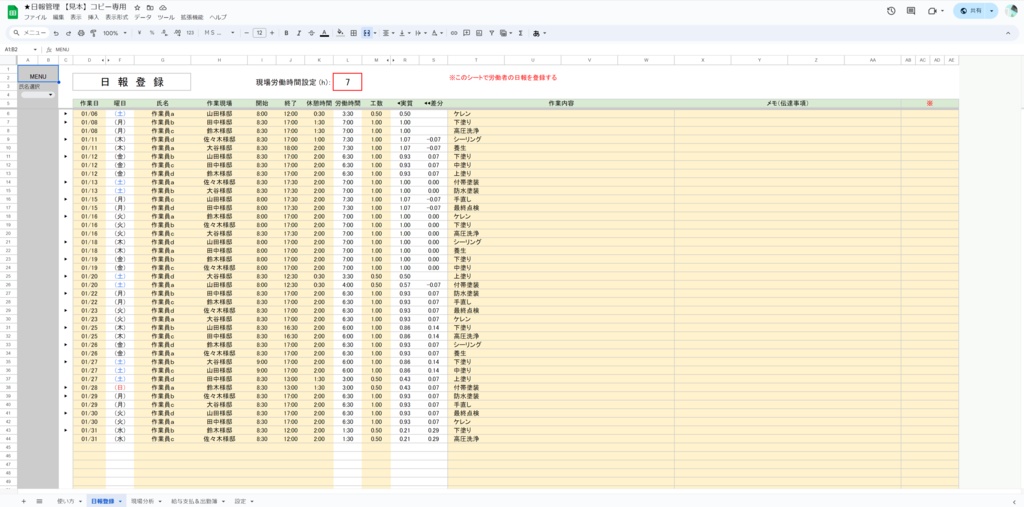1024x507 pixels.
Task: Print the spreadsheet
Action: [81, 33]
